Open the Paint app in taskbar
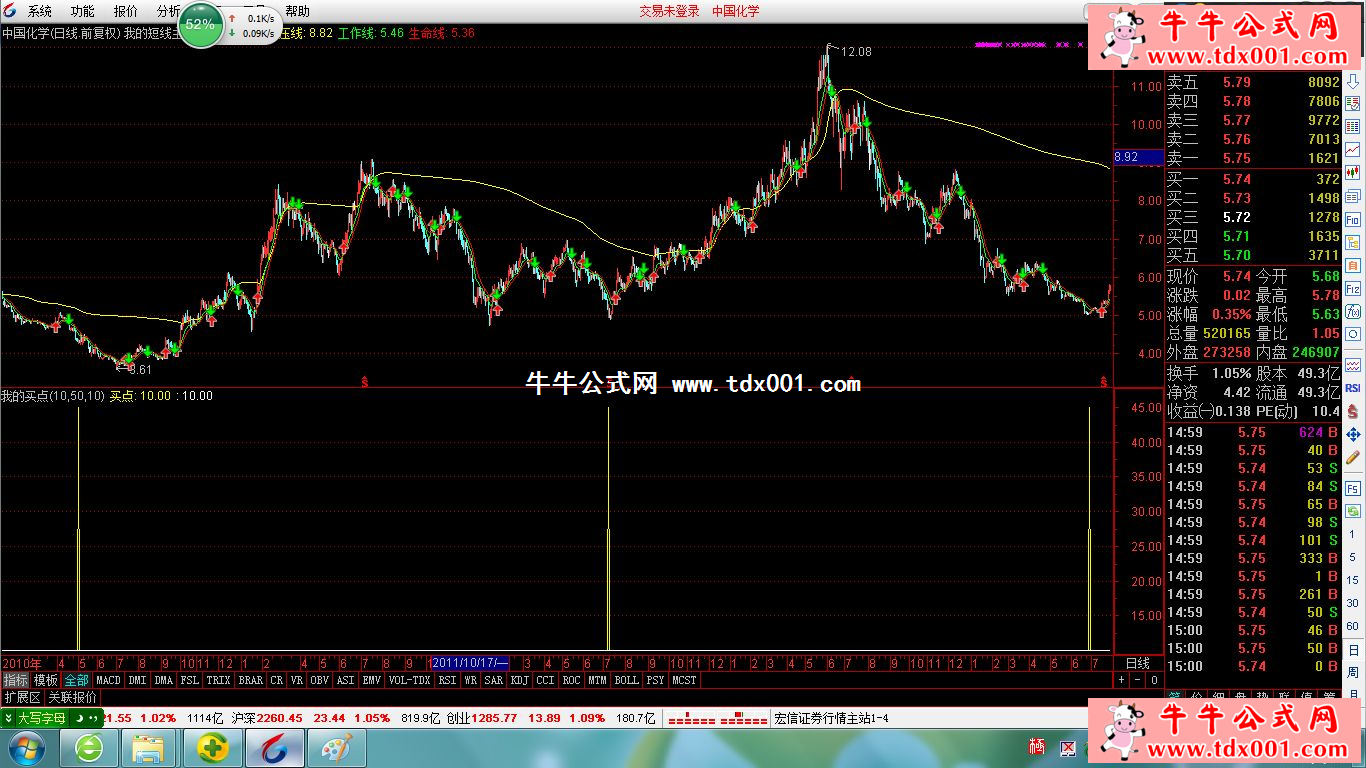This screenshot has height=768, width=1366. 336,748
